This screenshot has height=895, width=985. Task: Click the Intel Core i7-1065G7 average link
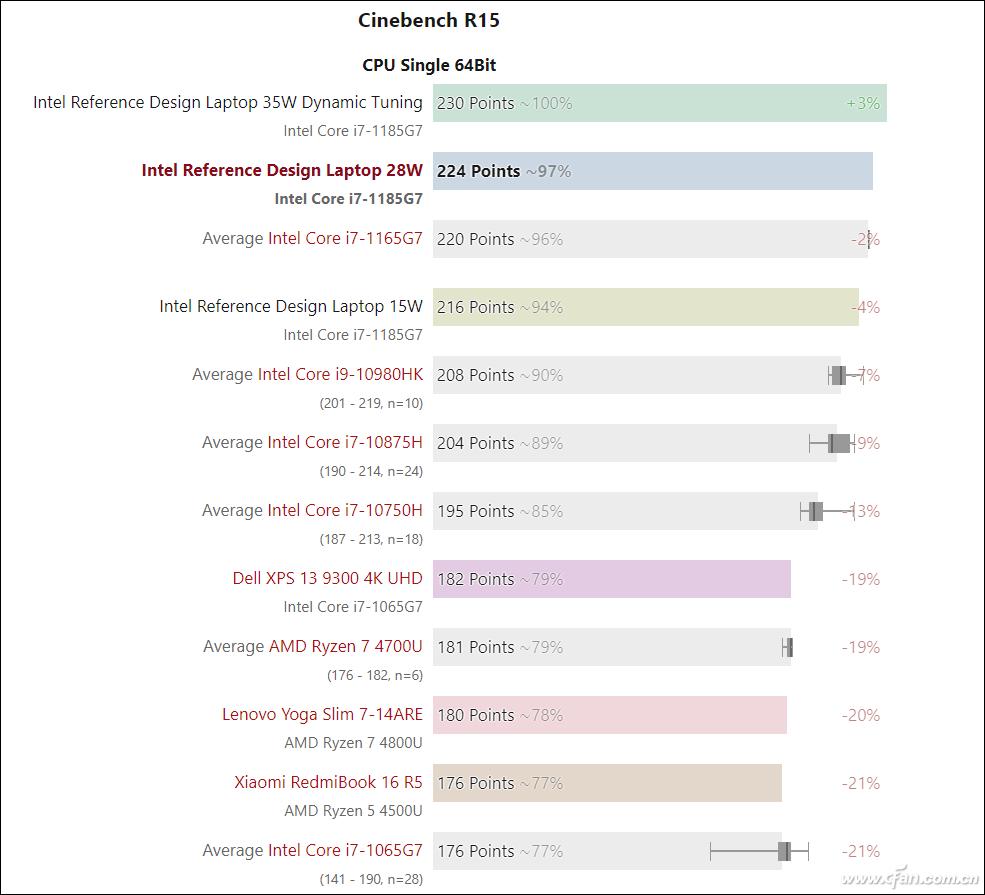[345, 851]
